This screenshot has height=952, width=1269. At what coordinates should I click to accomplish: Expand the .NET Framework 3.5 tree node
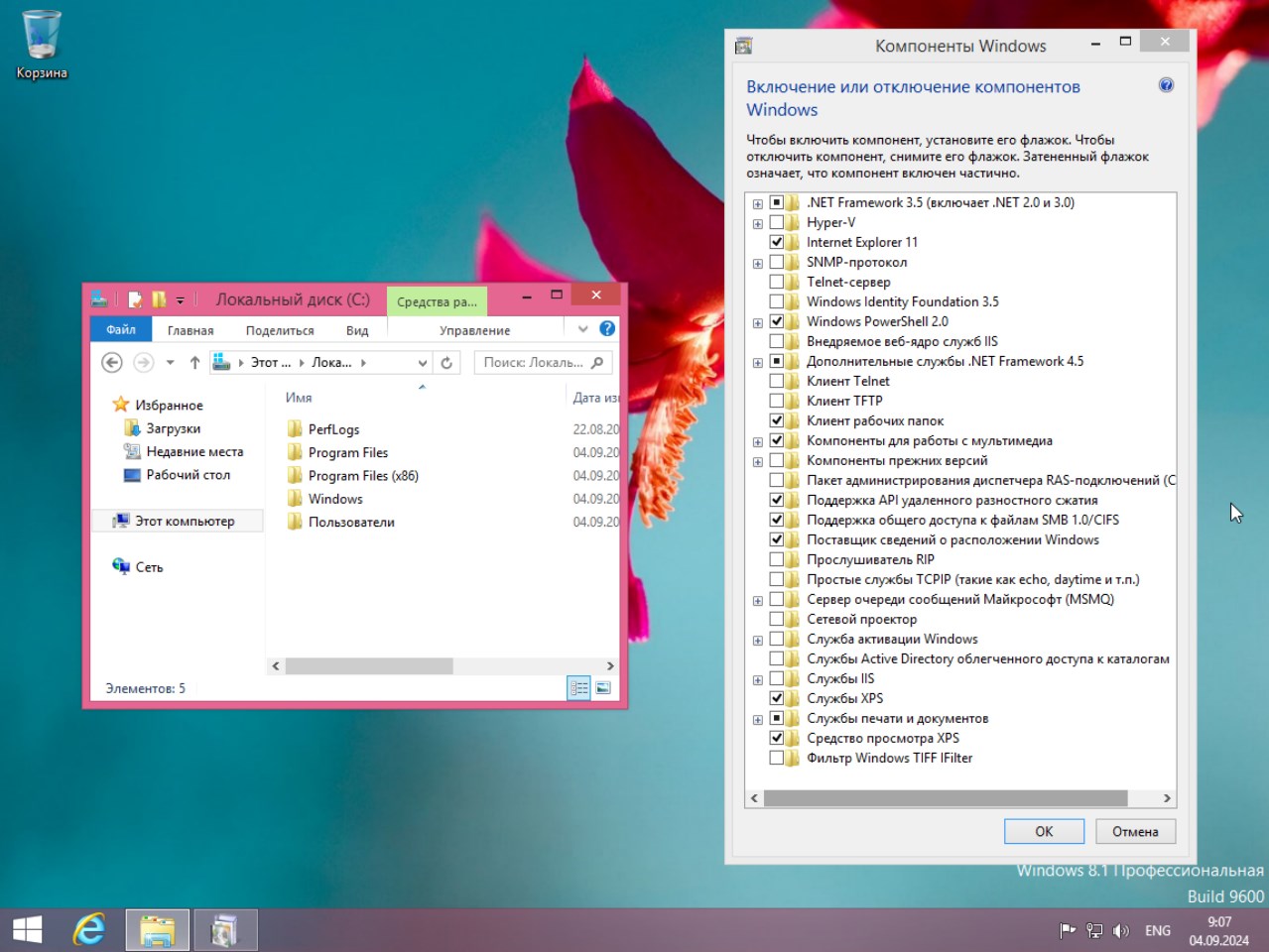[x=758, y=203]
